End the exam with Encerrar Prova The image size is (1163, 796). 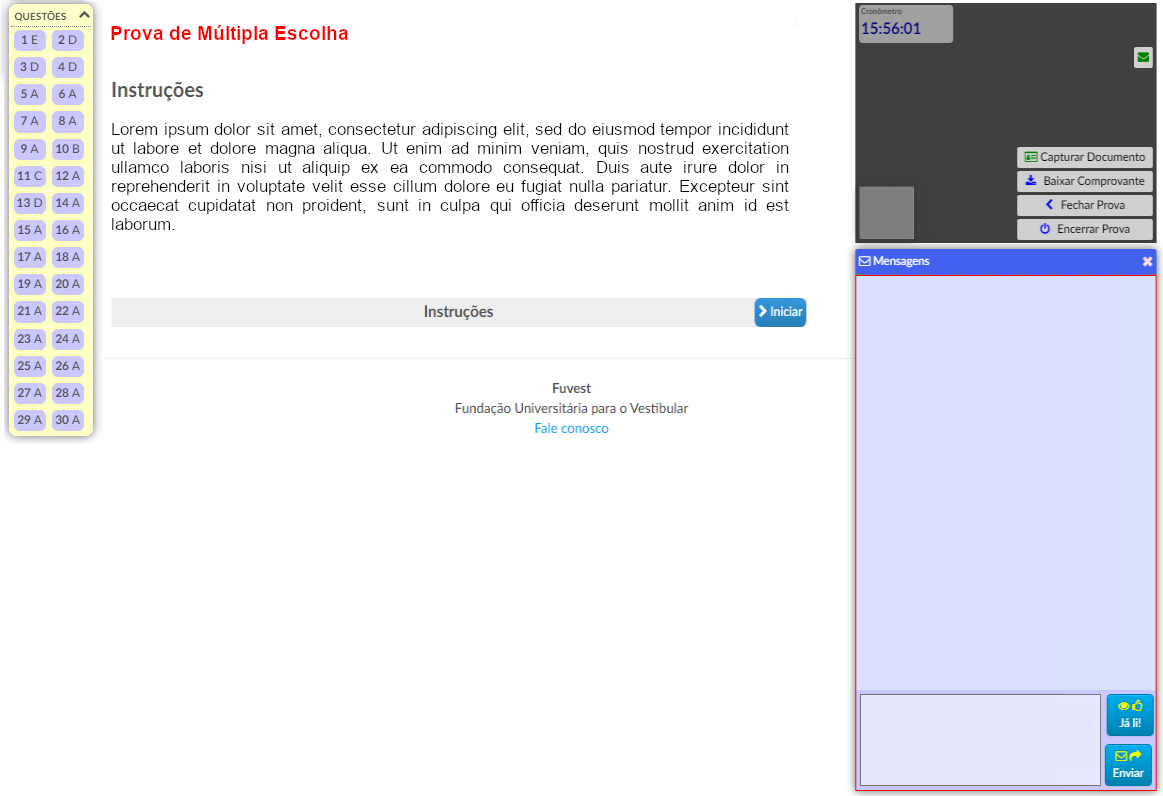(1084, 229)
